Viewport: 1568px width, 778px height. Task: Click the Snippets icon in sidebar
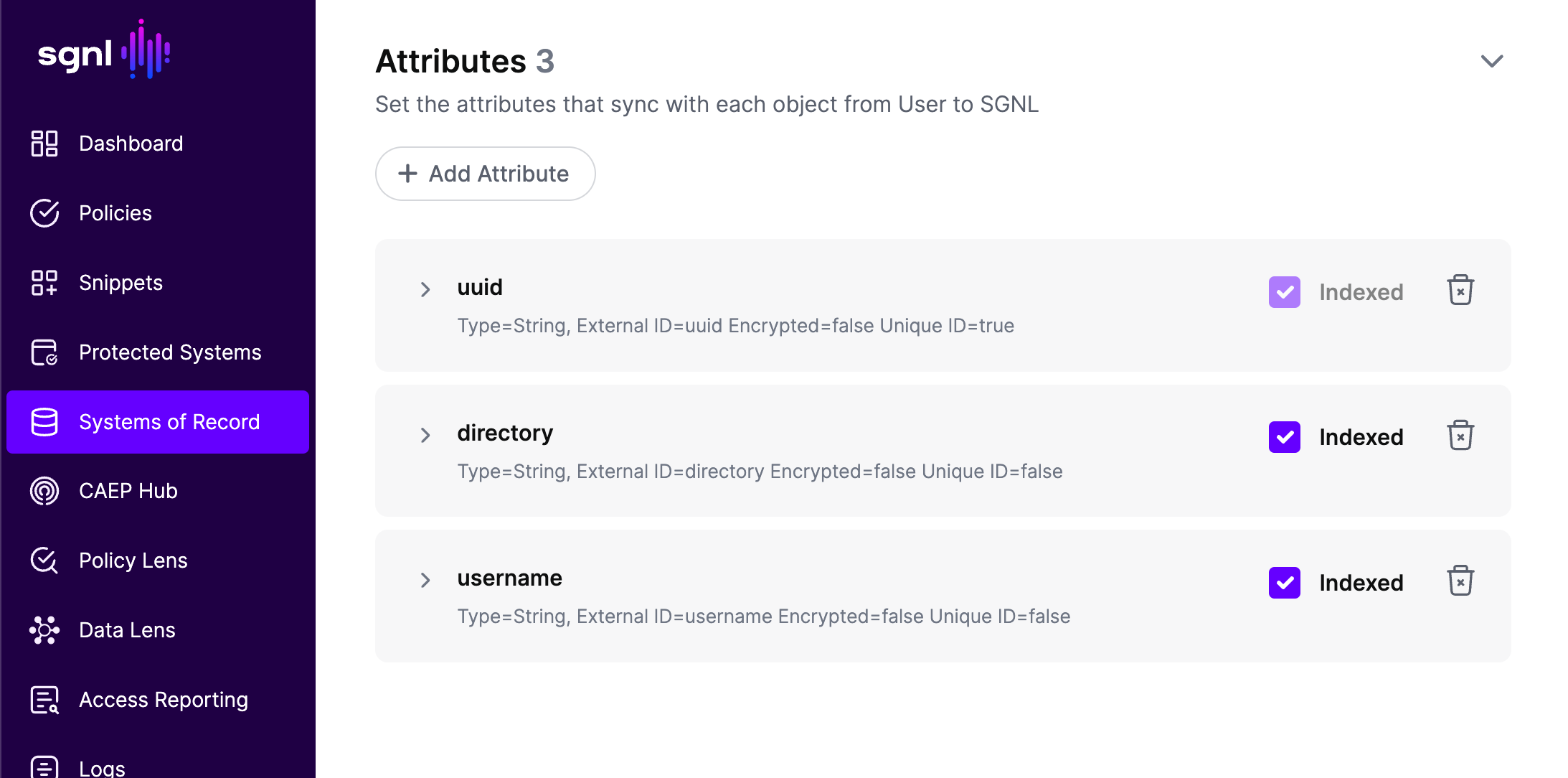[x=44, y=282]
